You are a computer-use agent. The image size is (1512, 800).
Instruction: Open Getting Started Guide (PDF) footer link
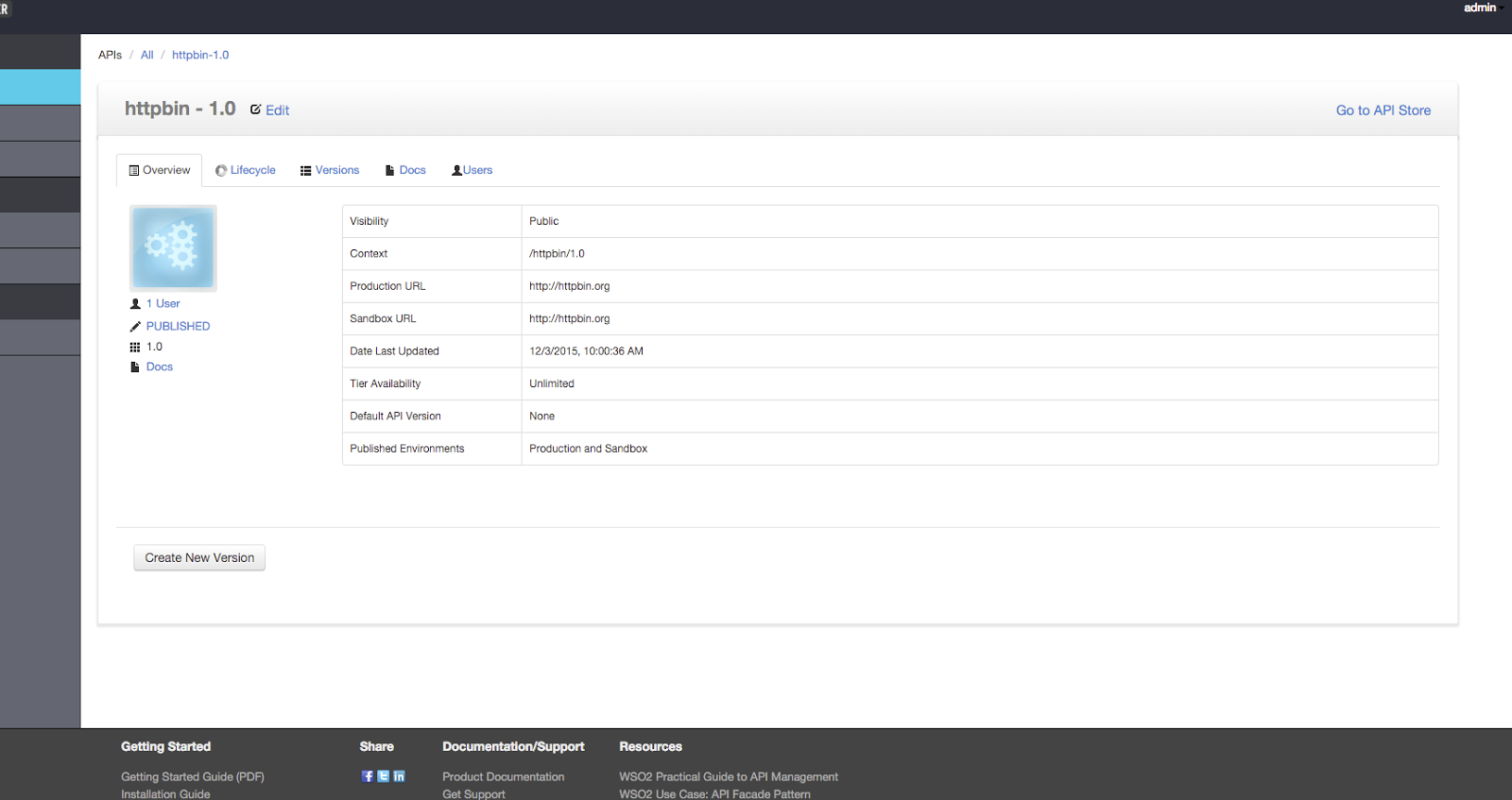click(193, 776)
